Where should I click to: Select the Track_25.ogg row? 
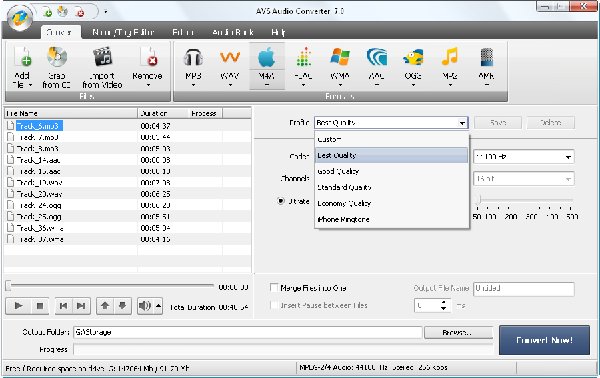click(x=127, y=217)
